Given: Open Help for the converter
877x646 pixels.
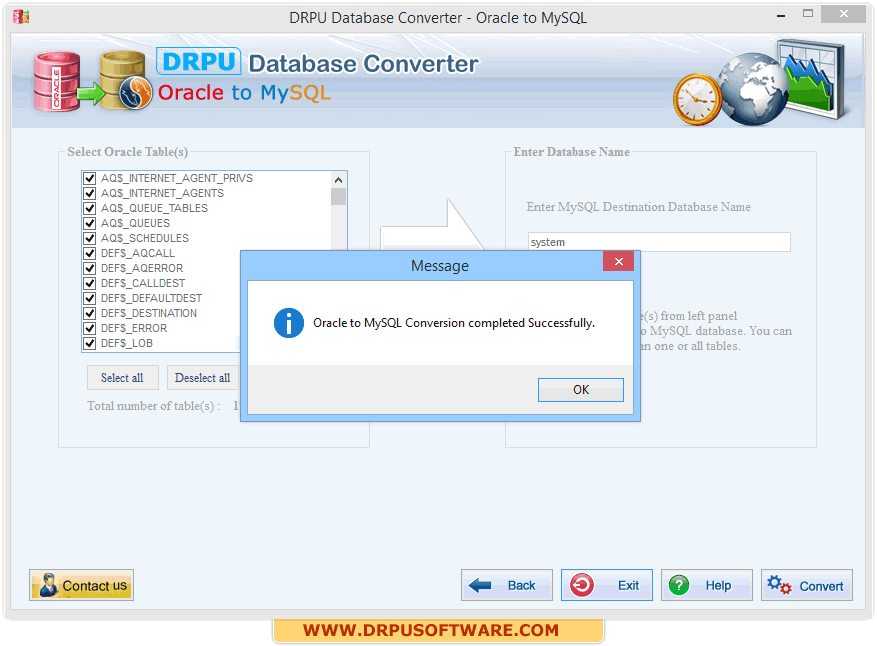Looking at the screenshot, I should [707, 585].
